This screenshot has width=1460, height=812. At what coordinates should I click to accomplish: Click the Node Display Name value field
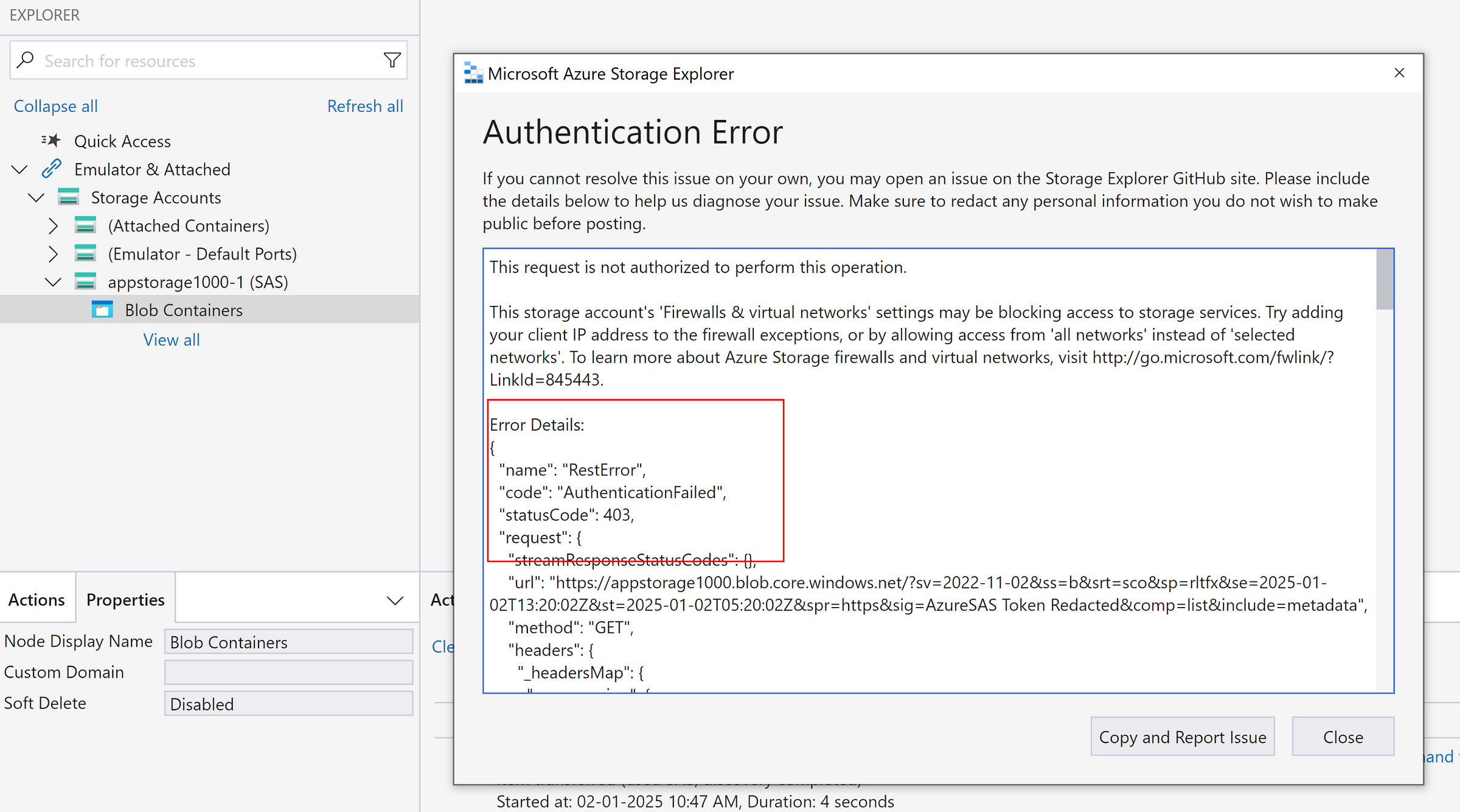point(289,642)
